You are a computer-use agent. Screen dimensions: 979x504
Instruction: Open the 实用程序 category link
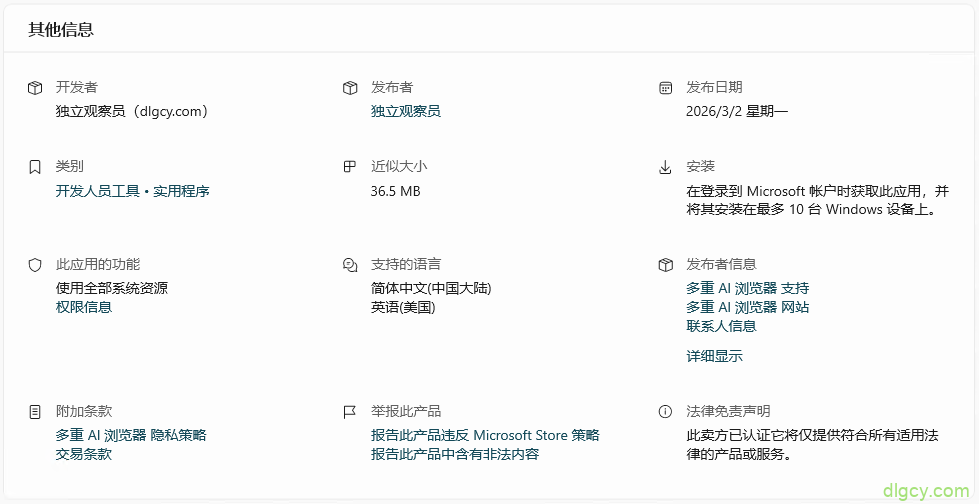[x=181, y=191]
